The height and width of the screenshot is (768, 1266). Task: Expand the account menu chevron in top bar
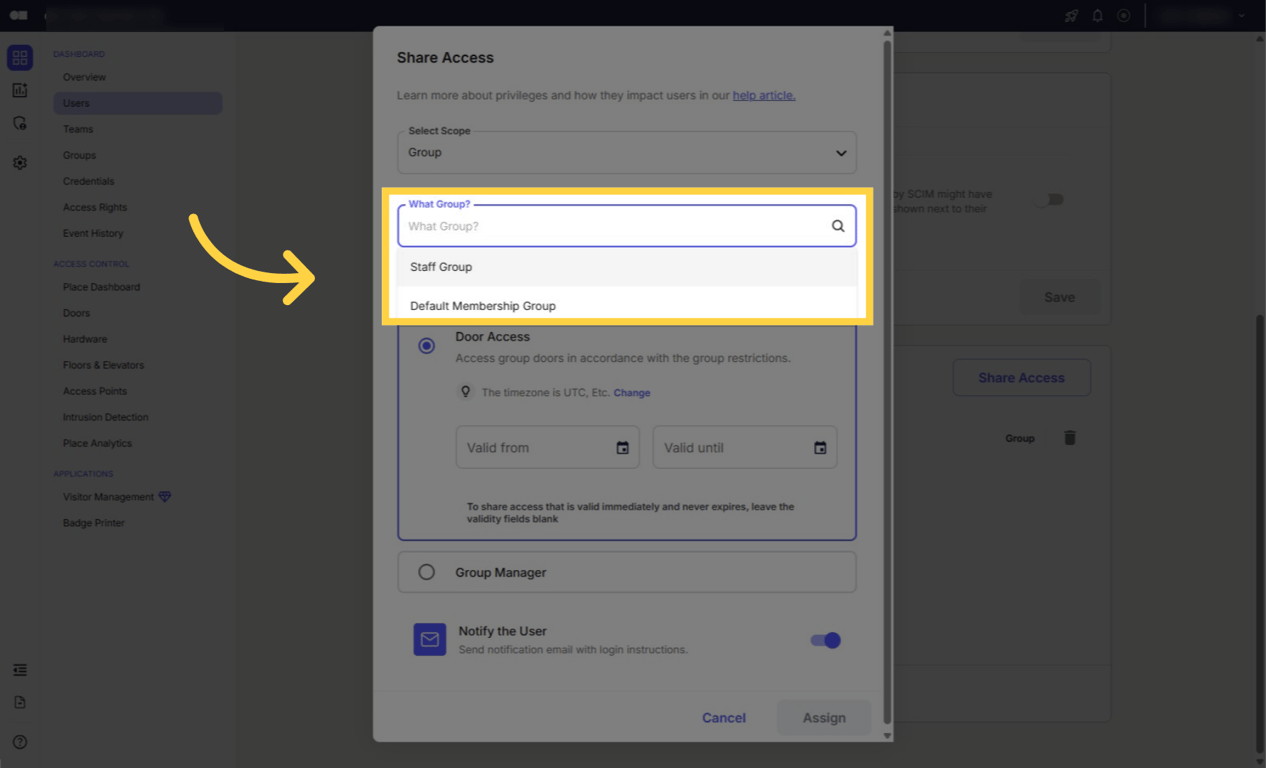click(x=1240, y=15)
